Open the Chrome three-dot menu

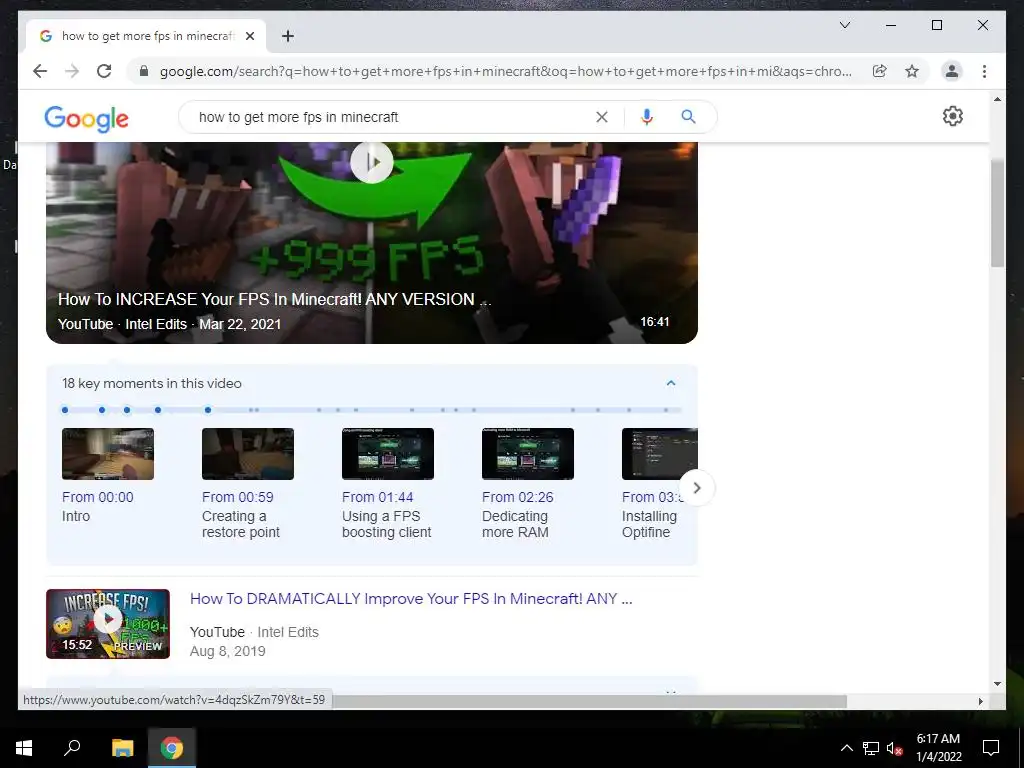point(984,71)
